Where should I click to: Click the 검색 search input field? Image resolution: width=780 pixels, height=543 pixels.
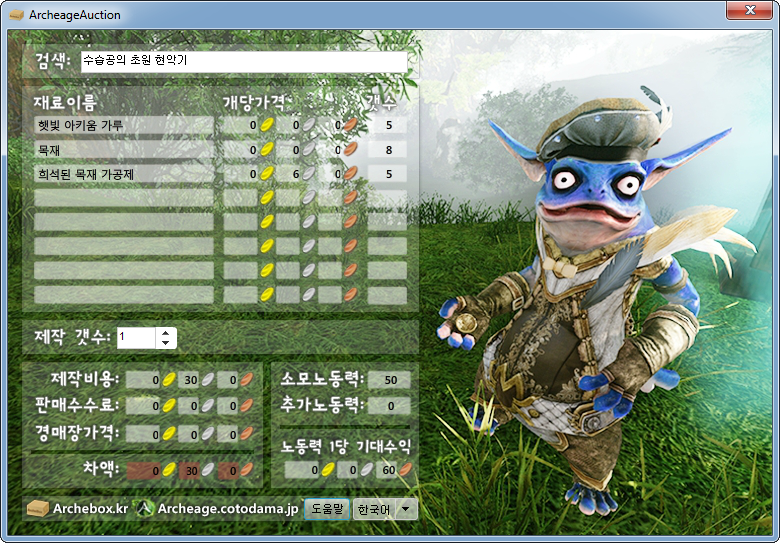click(x=243, y=61)
